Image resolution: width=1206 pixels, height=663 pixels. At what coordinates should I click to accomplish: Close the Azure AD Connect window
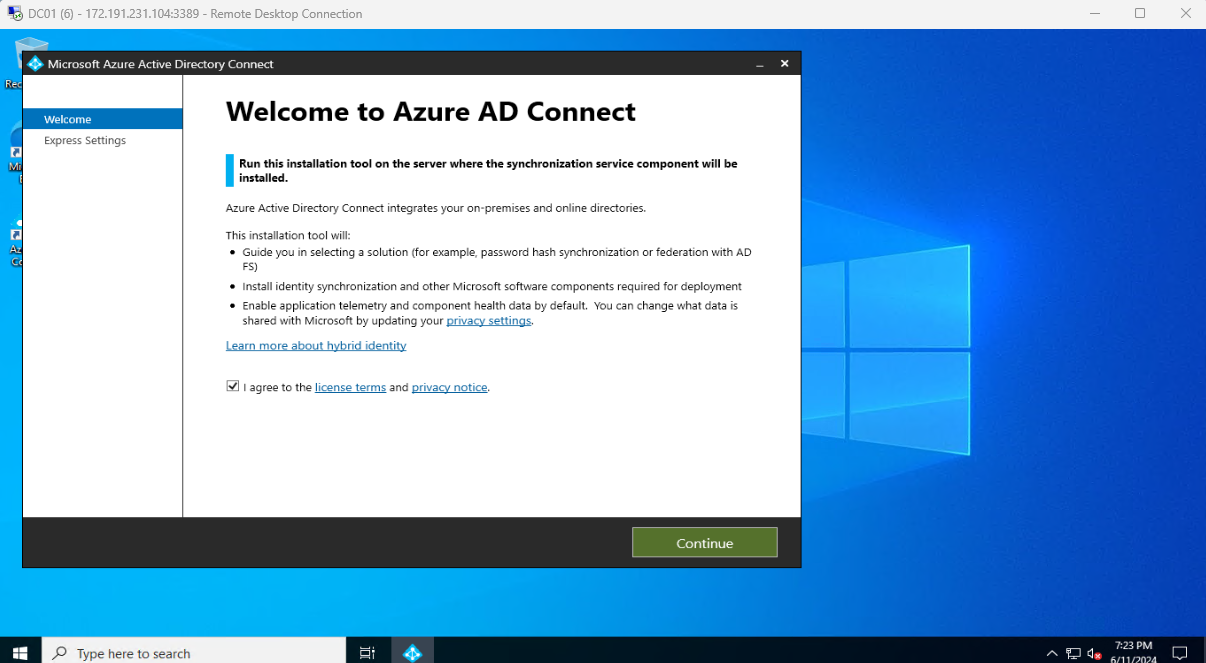pyautogui.click(x=785, y=64)
